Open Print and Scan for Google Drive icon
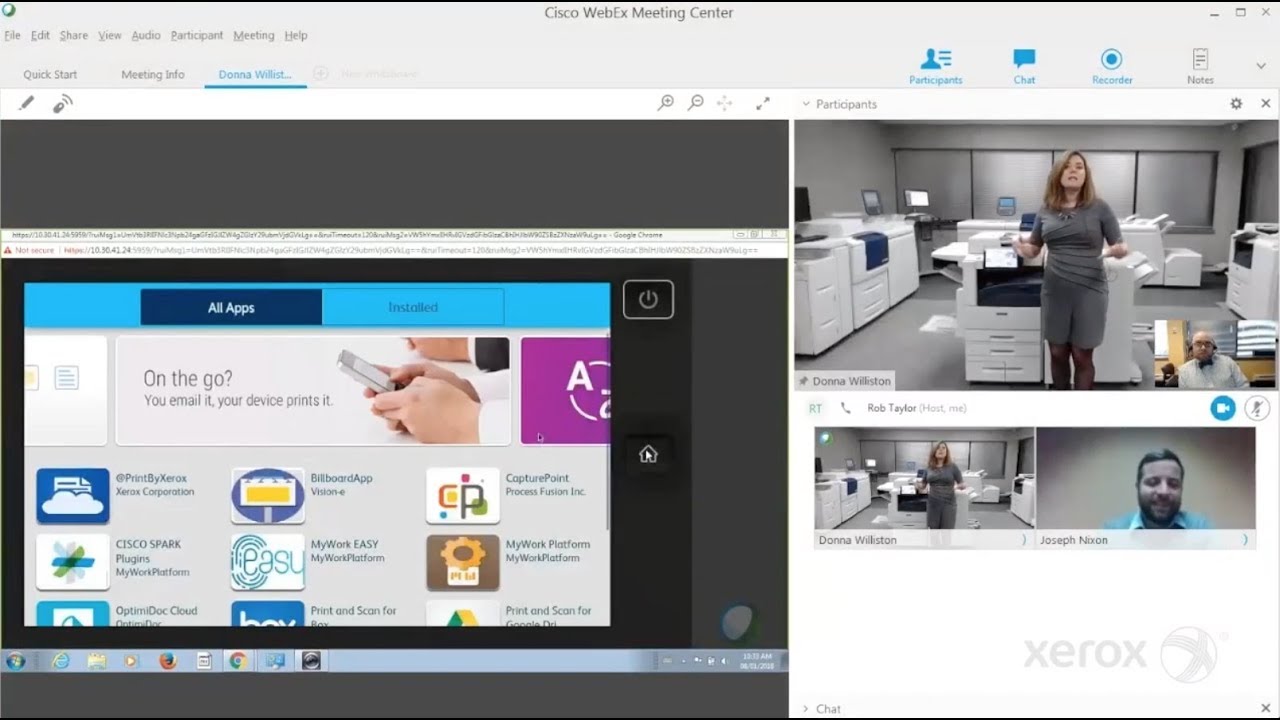This screenshot has width=1280, height=720. (463, 613)
